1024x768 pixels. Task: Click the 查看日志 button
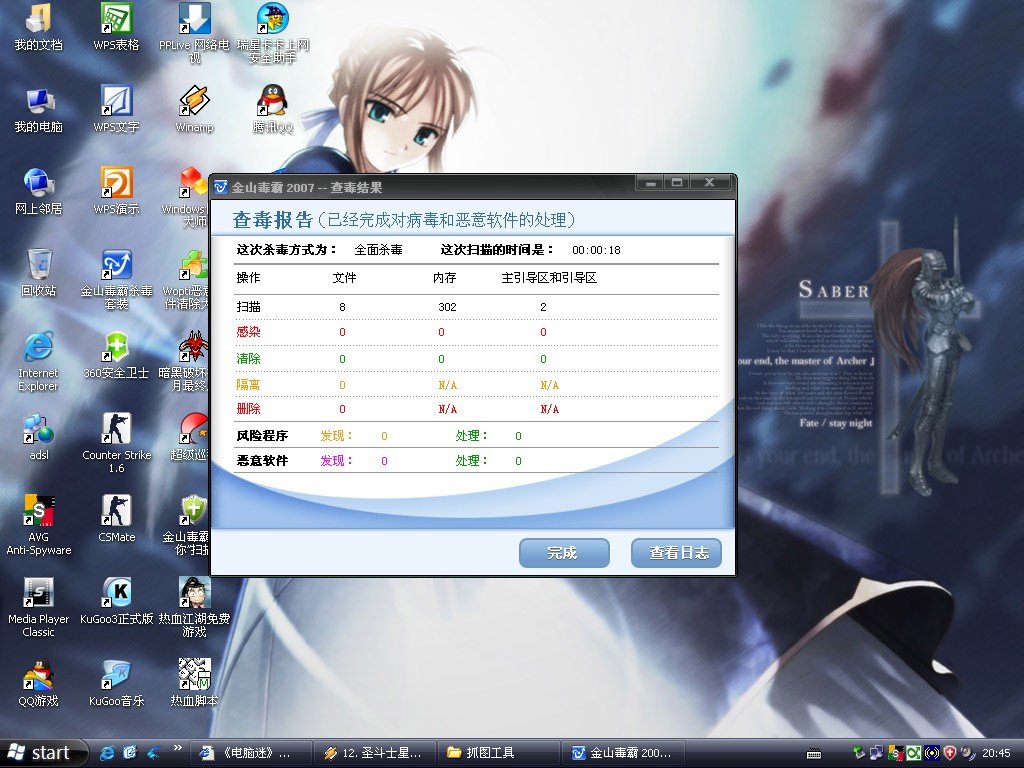677,553
